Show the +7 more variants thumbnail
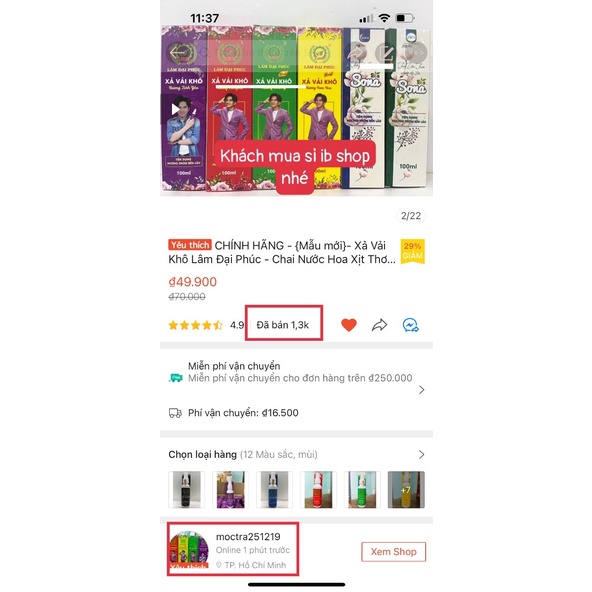Image resolution: width=592 pixels, height=592 pixels. coord(406,489)
